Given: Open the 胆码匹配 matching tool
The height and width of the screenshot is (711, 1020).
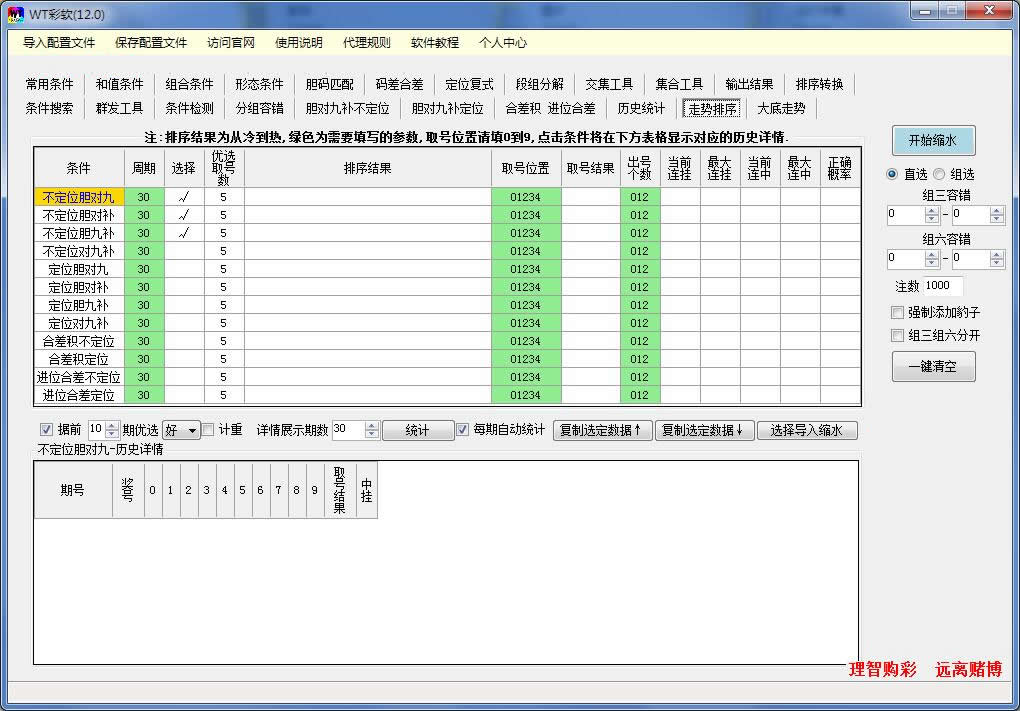Looking at the screenshot, I should [x=328, y=84].
